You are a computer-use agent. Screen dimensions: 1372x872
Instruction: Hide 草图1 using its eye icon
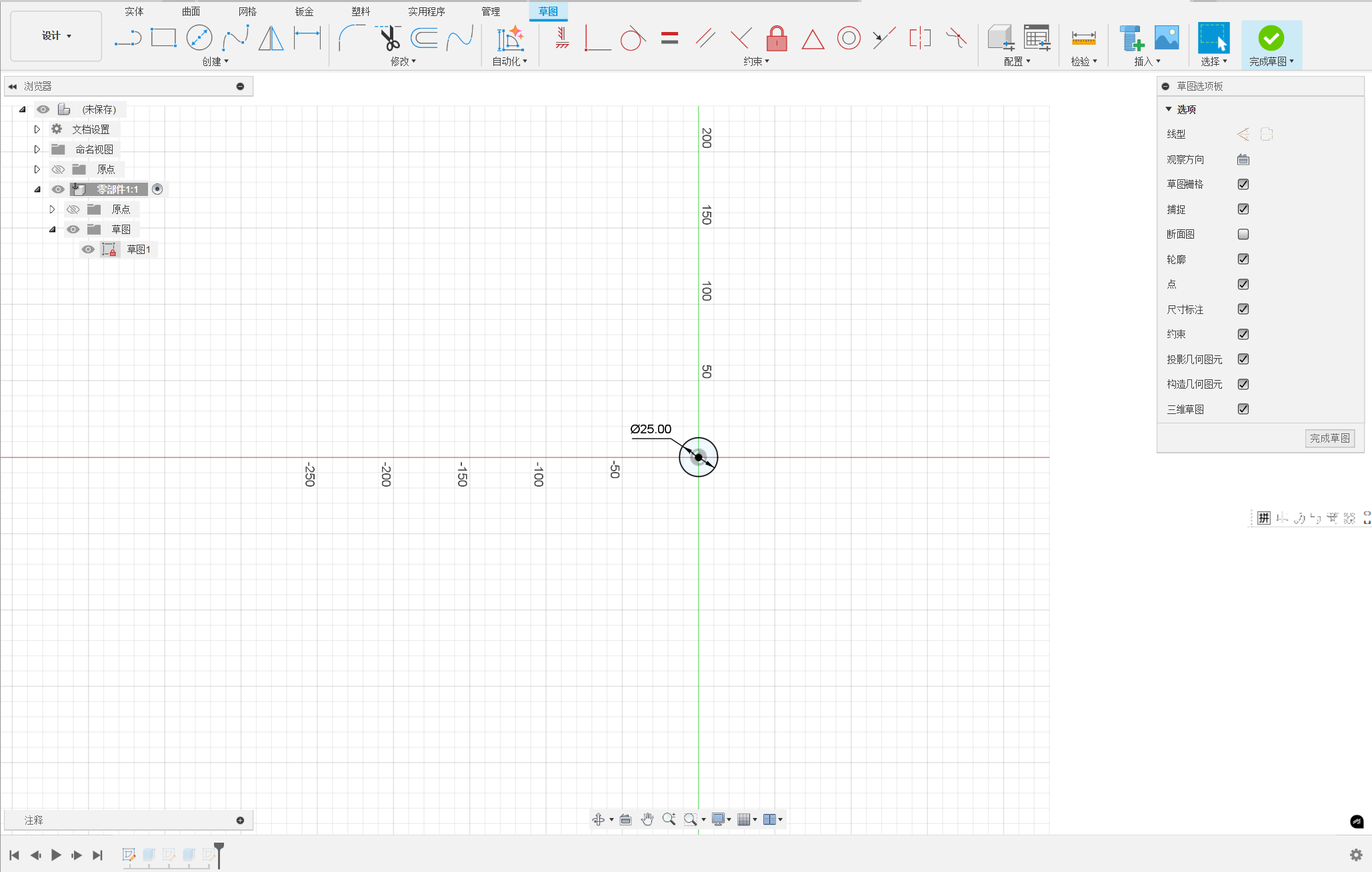88,249
